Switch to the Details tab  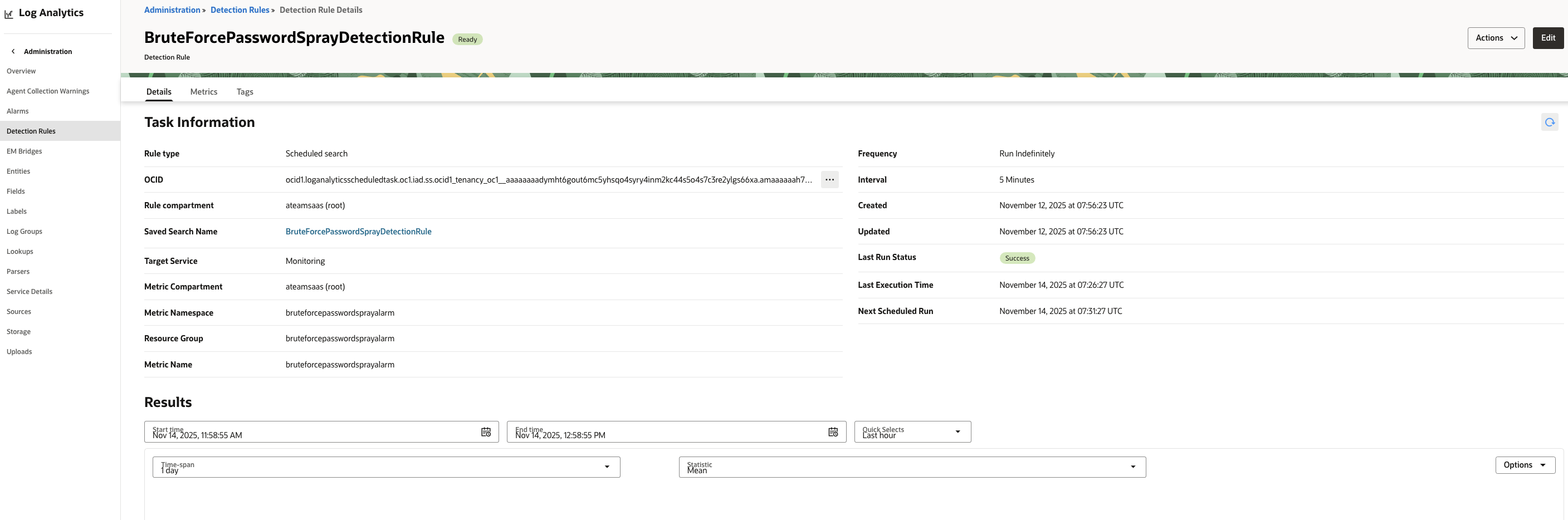[x=159, y=92]
